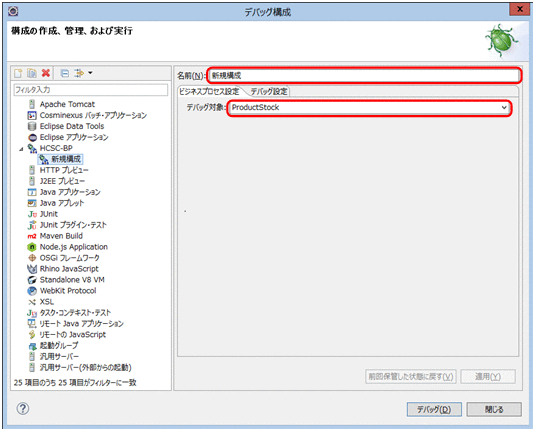Click OSGi フレームワーク icon
The height and width of the screenshot is (433, 537).
(32, 258)
